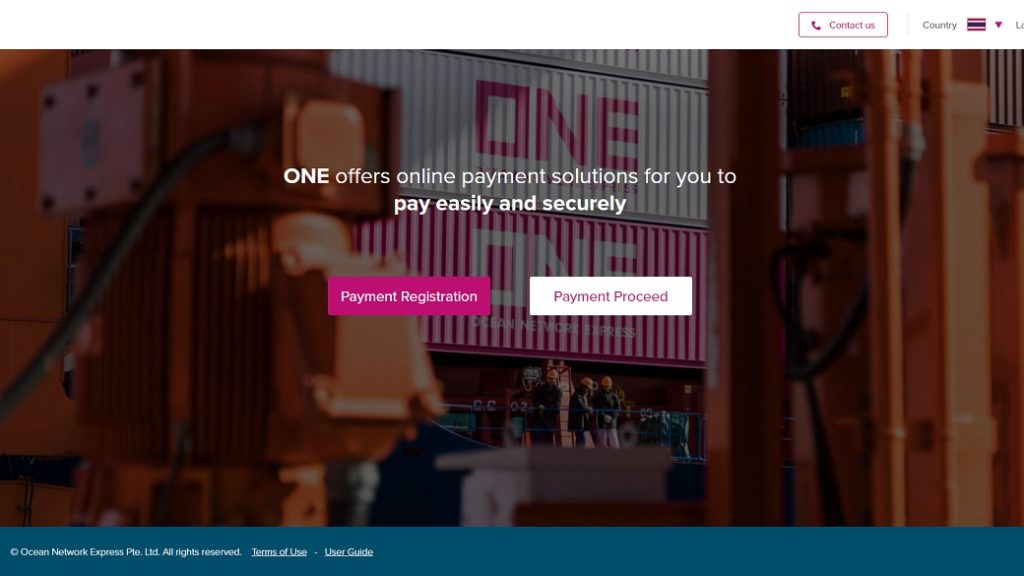Click the ONE logo on upper container
The width and height of the screenshot is (1024, 576).
(x=558, y=127)
